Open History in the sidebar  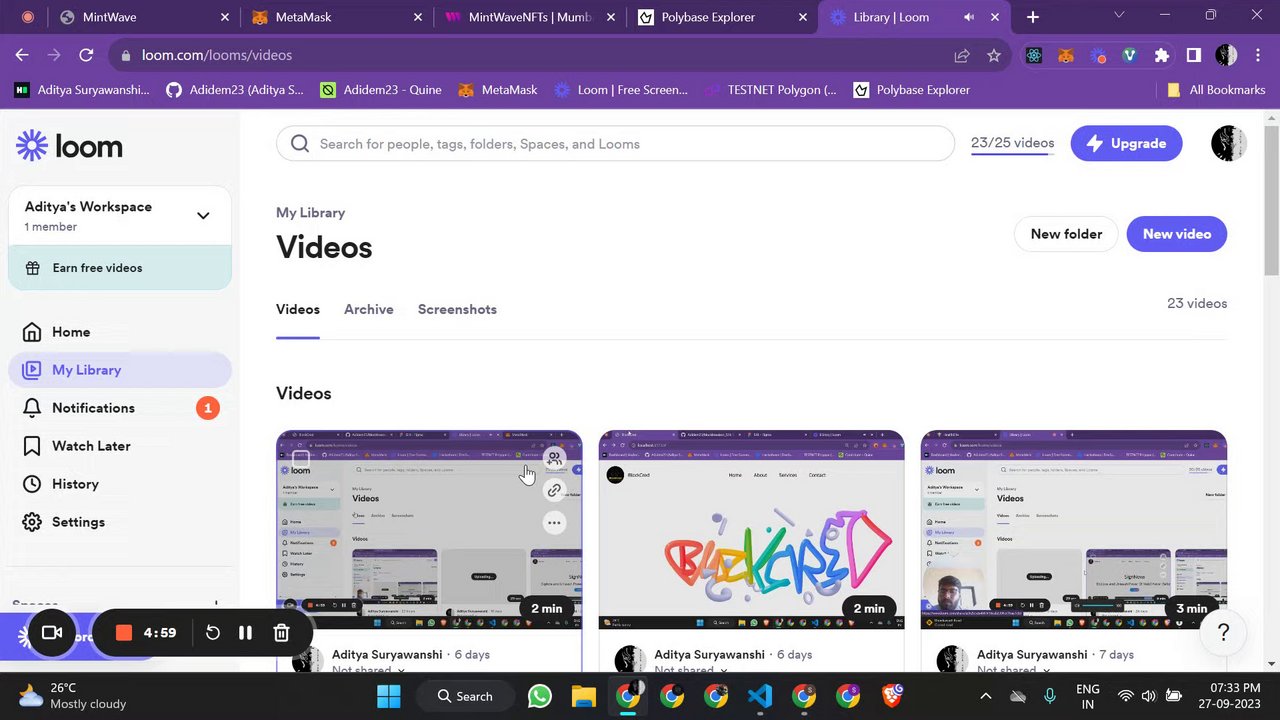point(120,484)
